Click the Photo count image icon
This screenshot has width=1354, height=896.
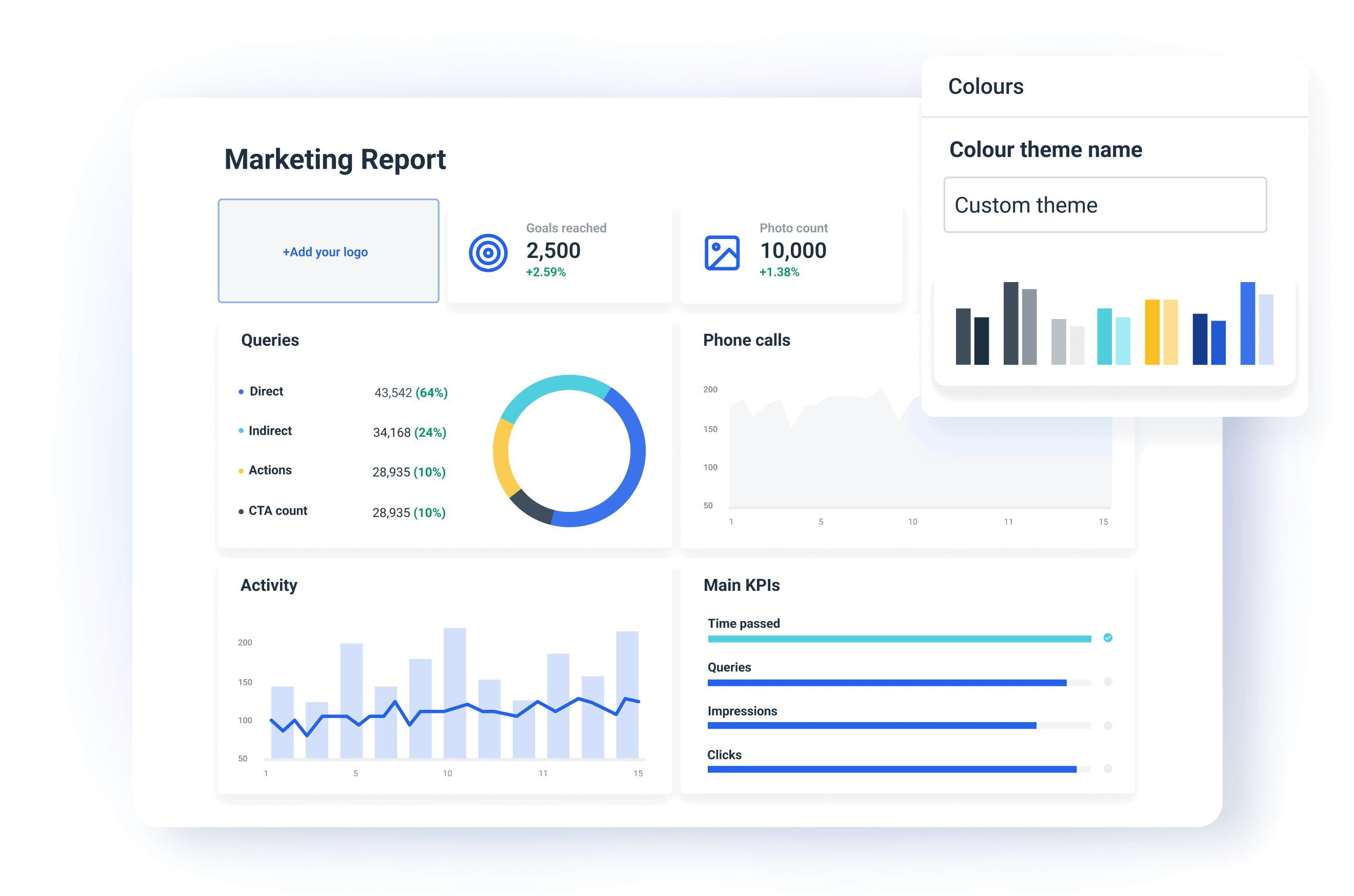click(x=722, y=252)
